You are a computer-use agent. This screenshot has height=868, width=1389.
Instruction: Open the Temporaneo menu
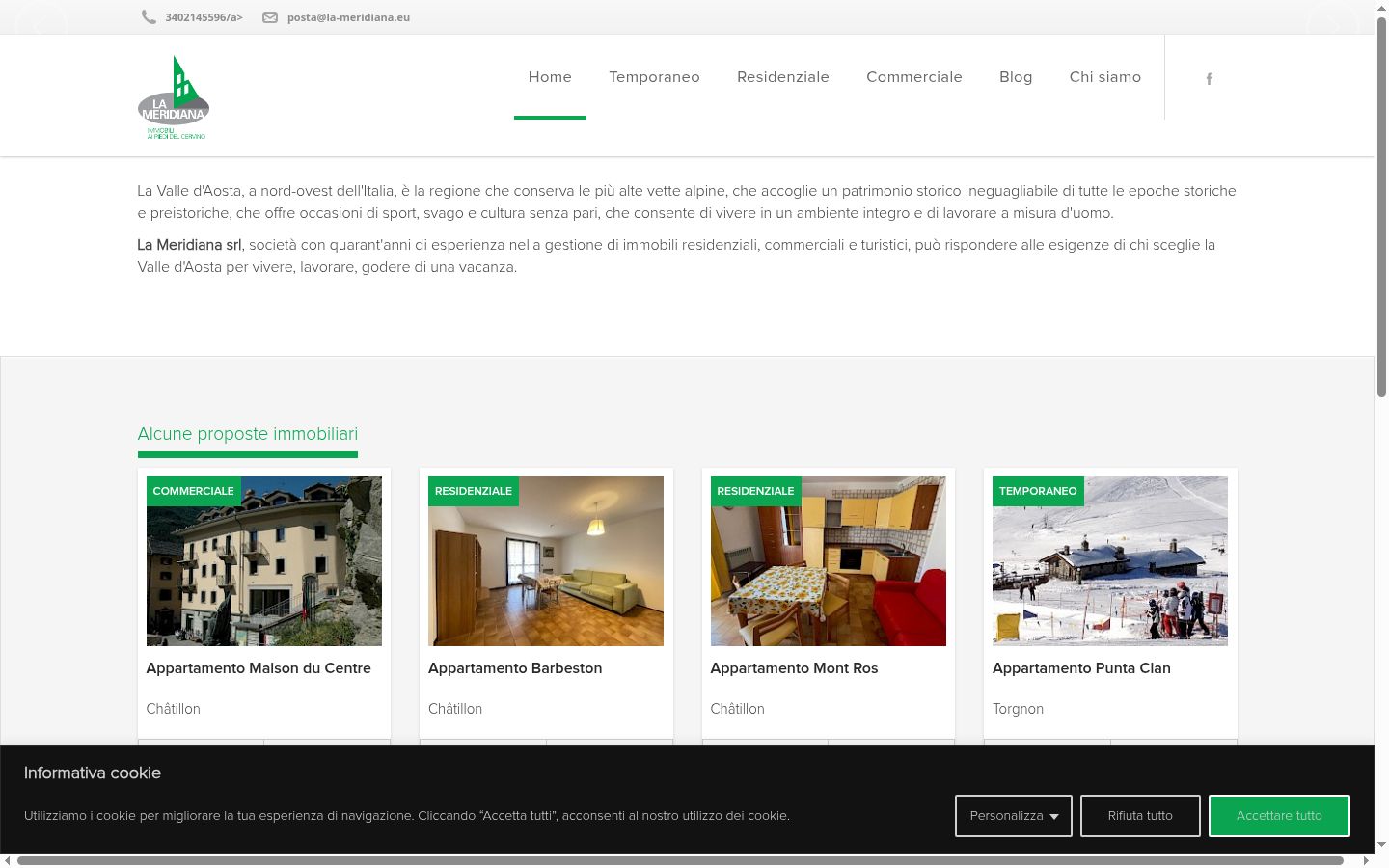click(x=654, y=77)
